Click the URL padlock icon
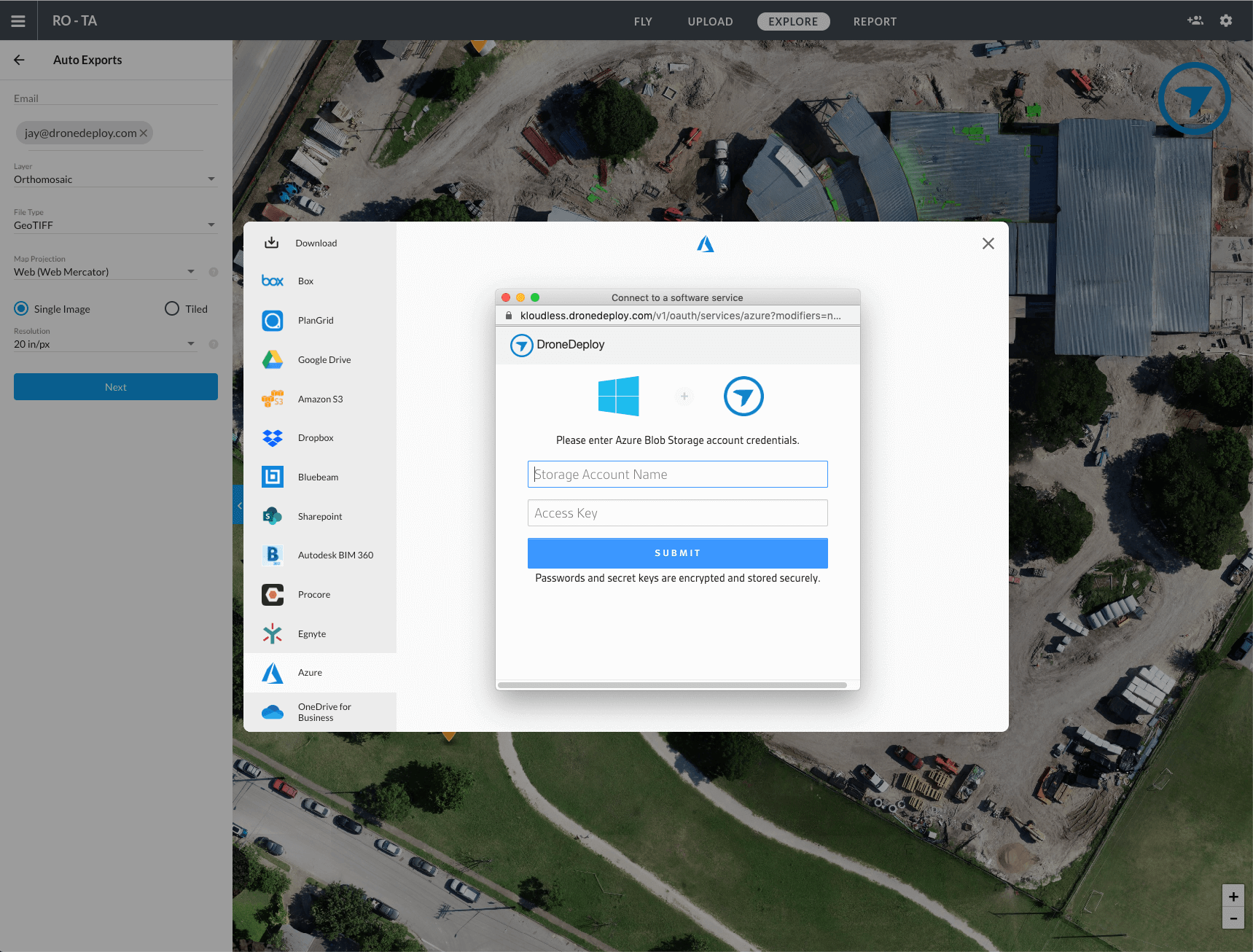This screenshot has width=1253, height=952. point(509,316)
